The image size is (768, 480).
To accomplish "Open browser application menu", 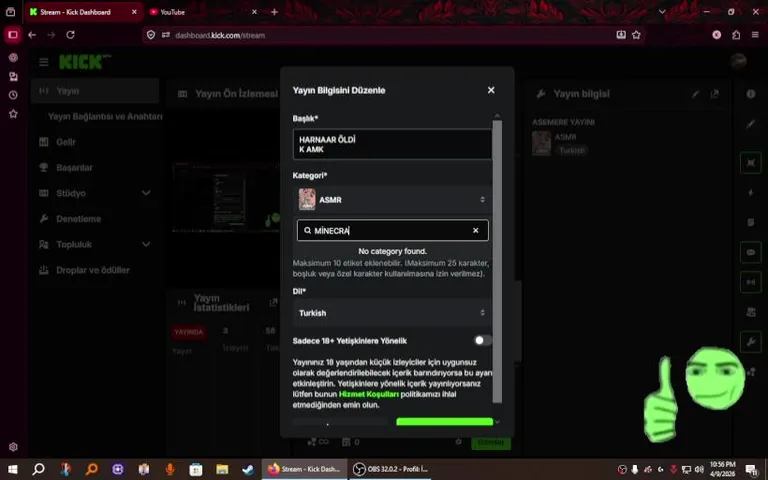I will point(755,35).
